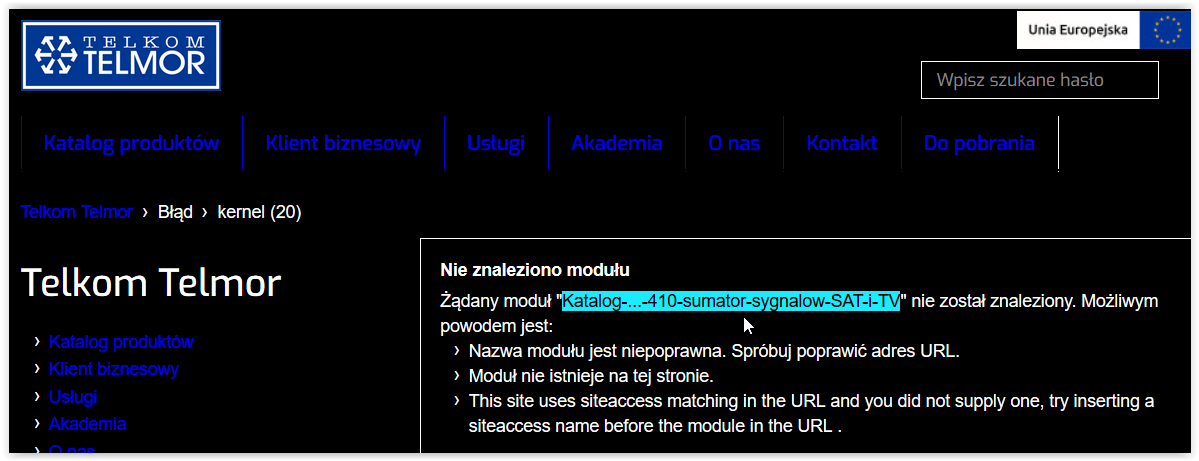Open Klient biznesowy in top navigation bar
The width and height of the screenshot is (1199, 461).
[343, 143]
